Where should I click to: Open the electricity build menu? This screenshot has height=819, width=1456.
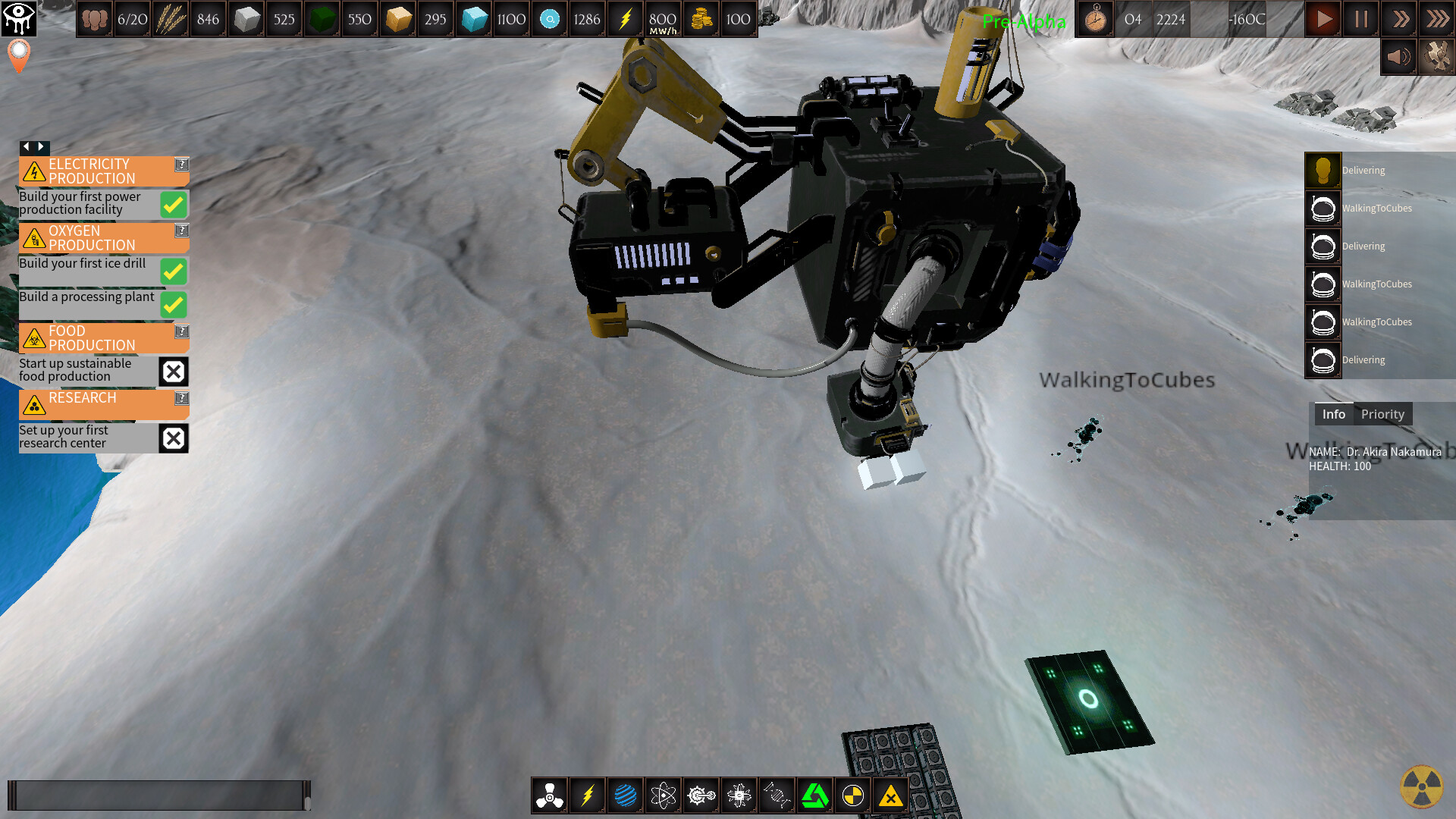pos(587,795)
